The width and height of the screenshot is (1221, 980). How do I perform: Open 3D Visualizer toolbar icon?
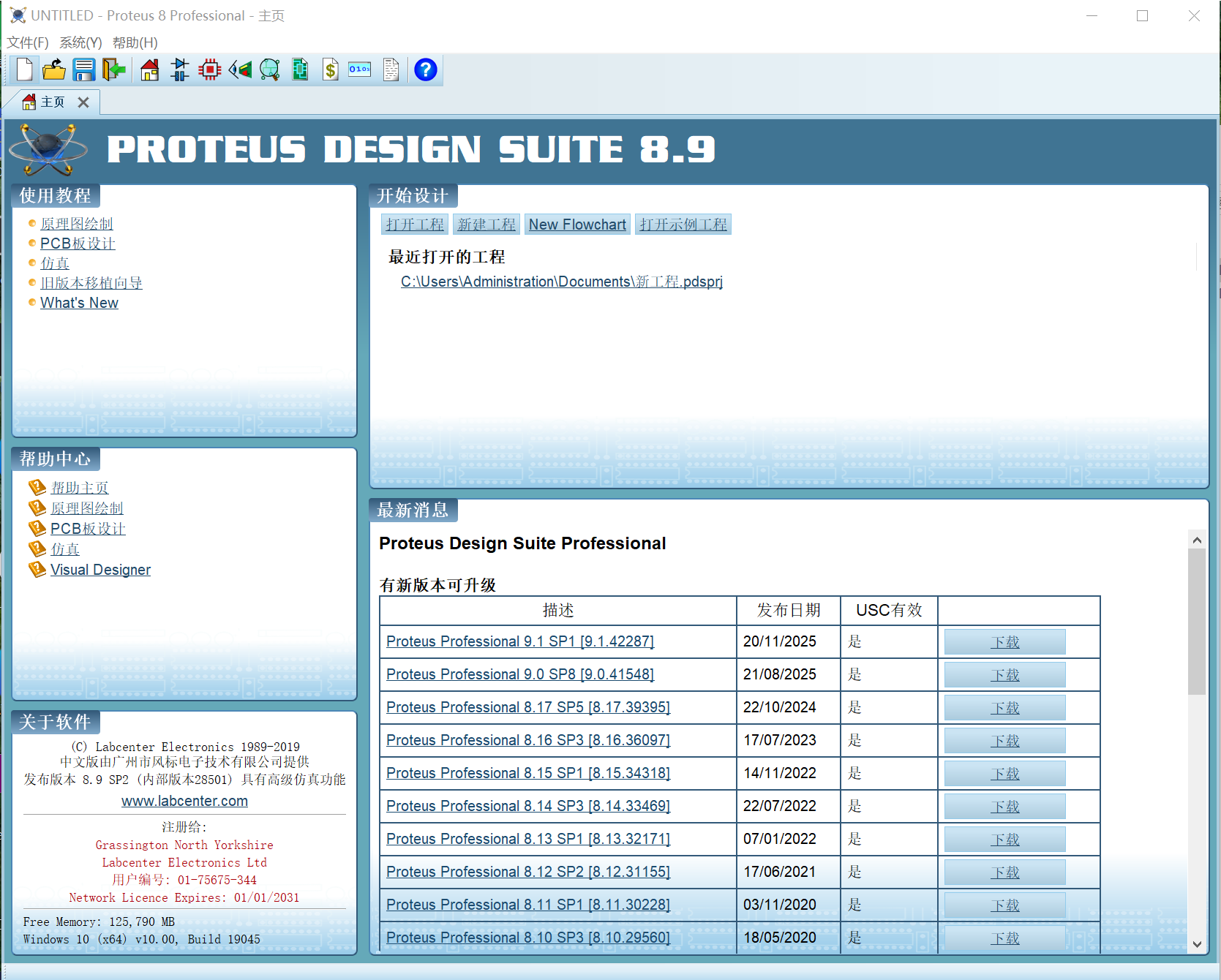240,69
